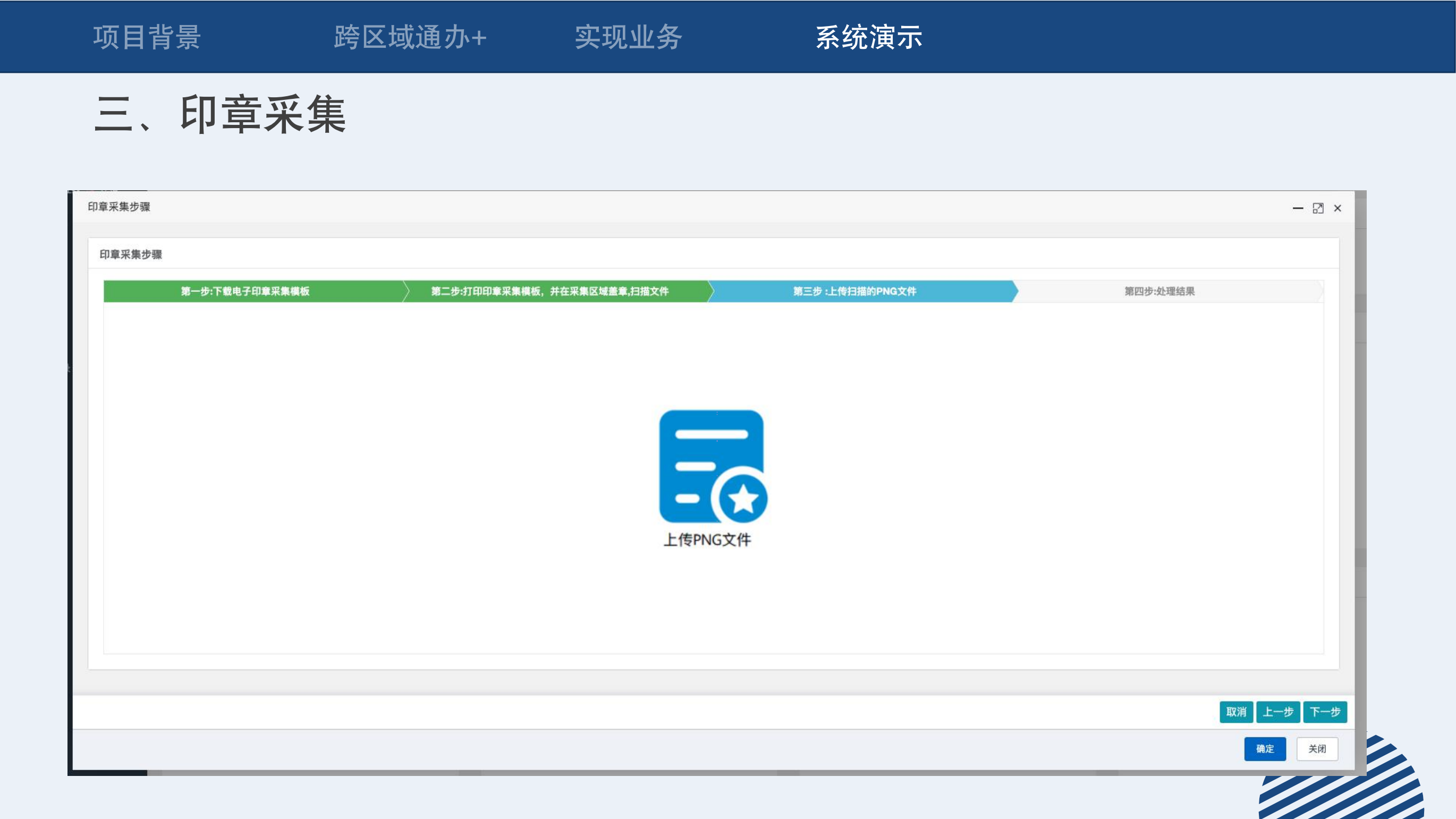
Task: Select step three: 上传扫描的PNG文件
Action: point(854,291)
